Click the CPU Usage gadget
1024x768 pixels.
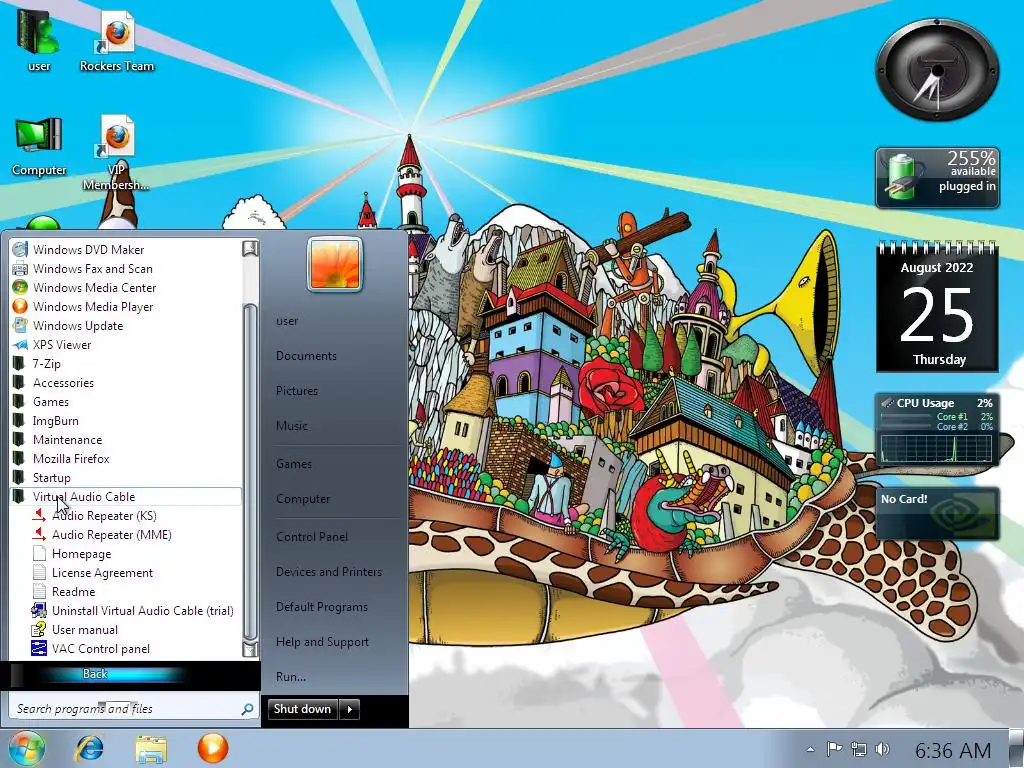tap(936, 429)
